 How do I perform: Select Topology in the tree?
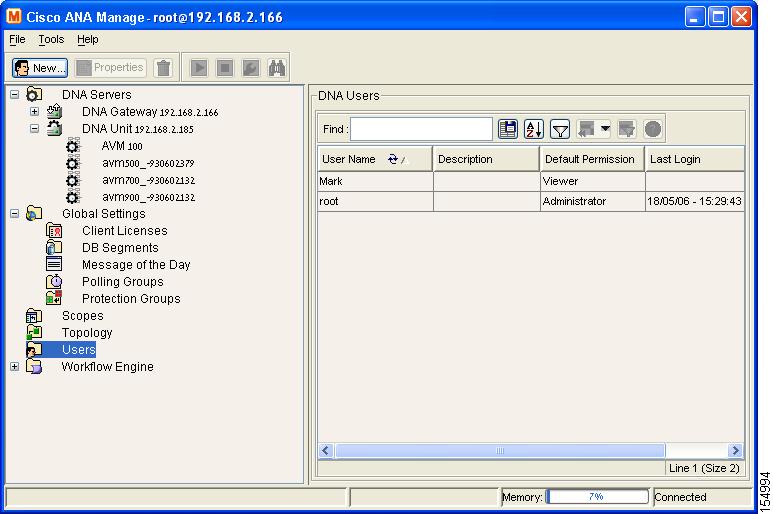87,333
